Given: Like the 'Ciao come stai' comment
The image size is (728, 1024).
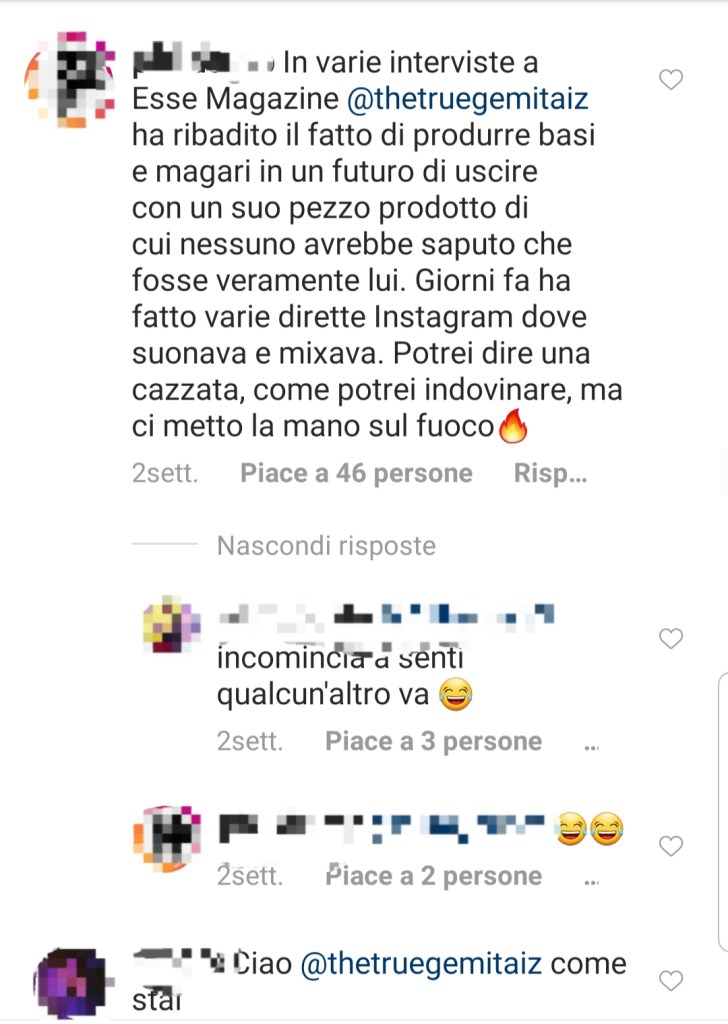Looking at the screenshot, I should coord(671,980).
